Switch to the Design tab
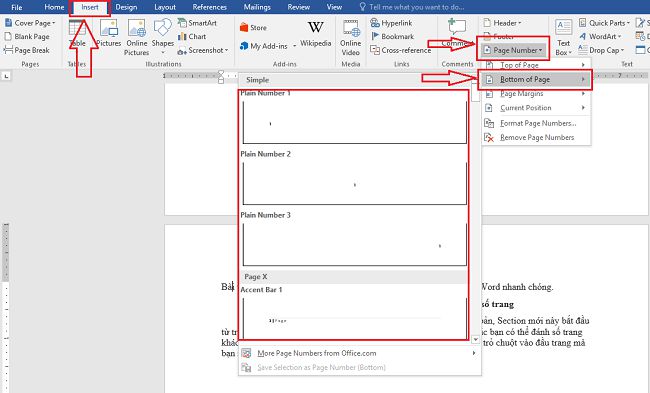Viewport: 650px width, 393px height. [126, 7]
